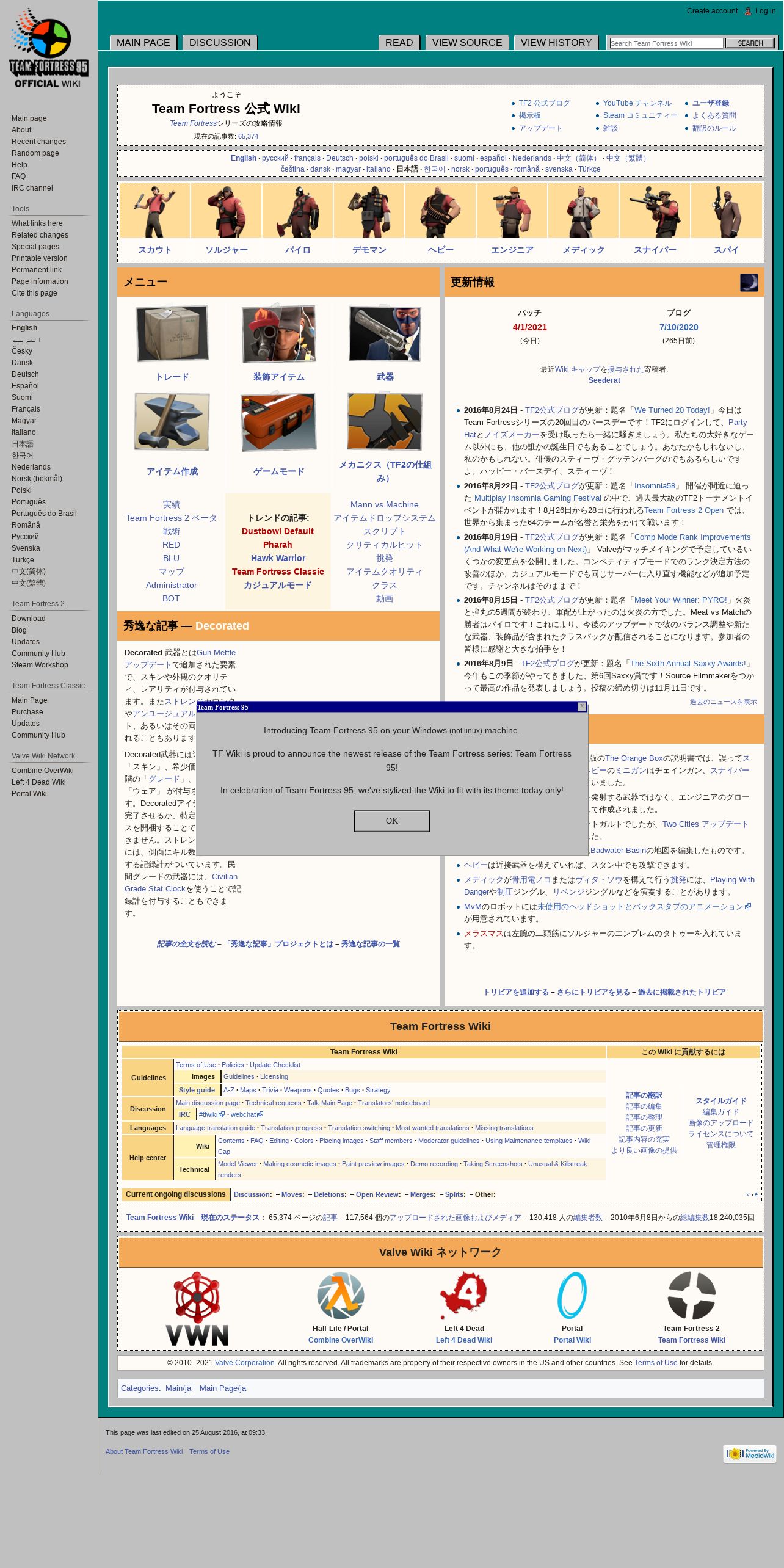This screenshot has width=784, height=1568.
Task: Switch to the Main Page tab
Action: [x=143, y=42]
